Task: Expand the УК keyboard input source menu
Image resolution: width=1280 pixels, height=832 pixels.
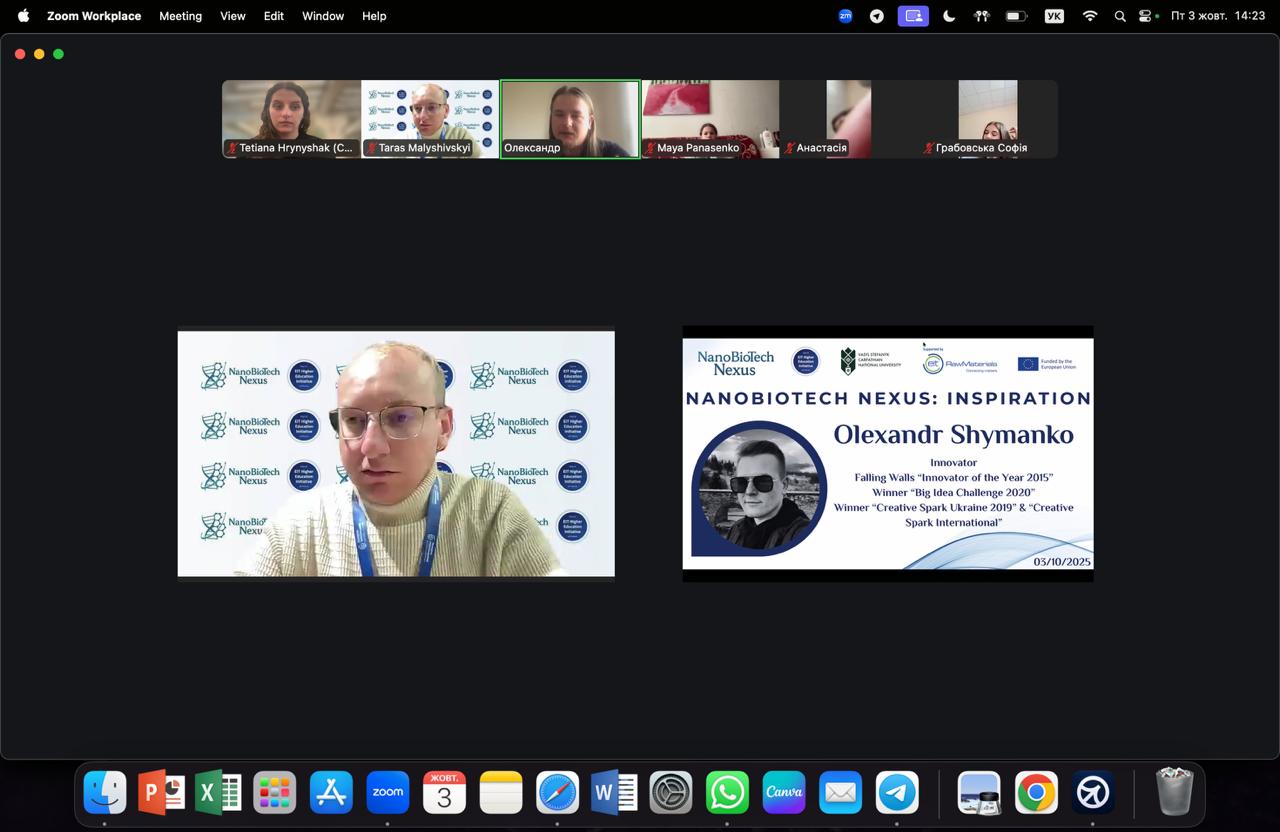Action: (x=1054, y=16)
